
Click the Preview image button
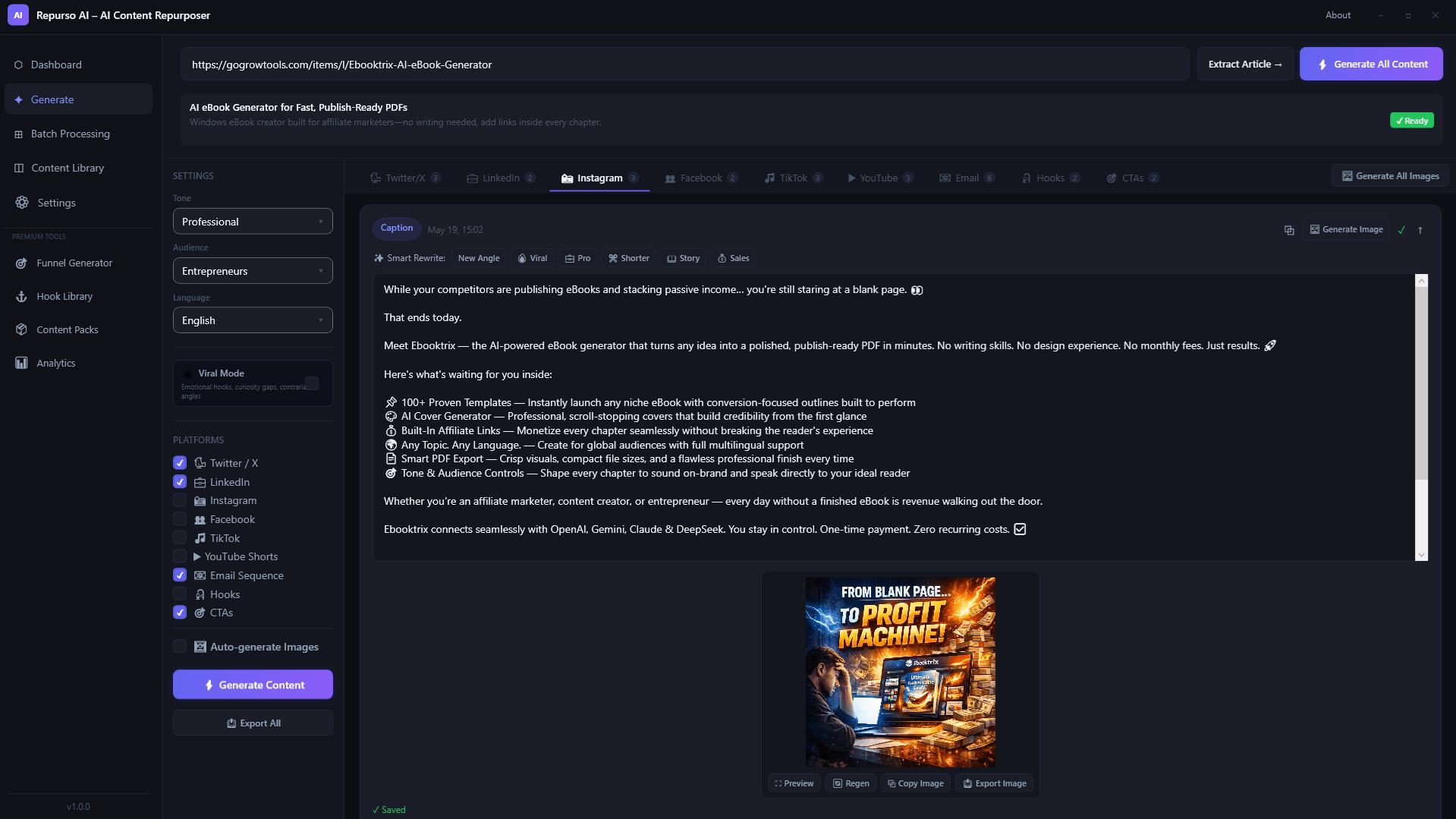[x=794, y=783]
